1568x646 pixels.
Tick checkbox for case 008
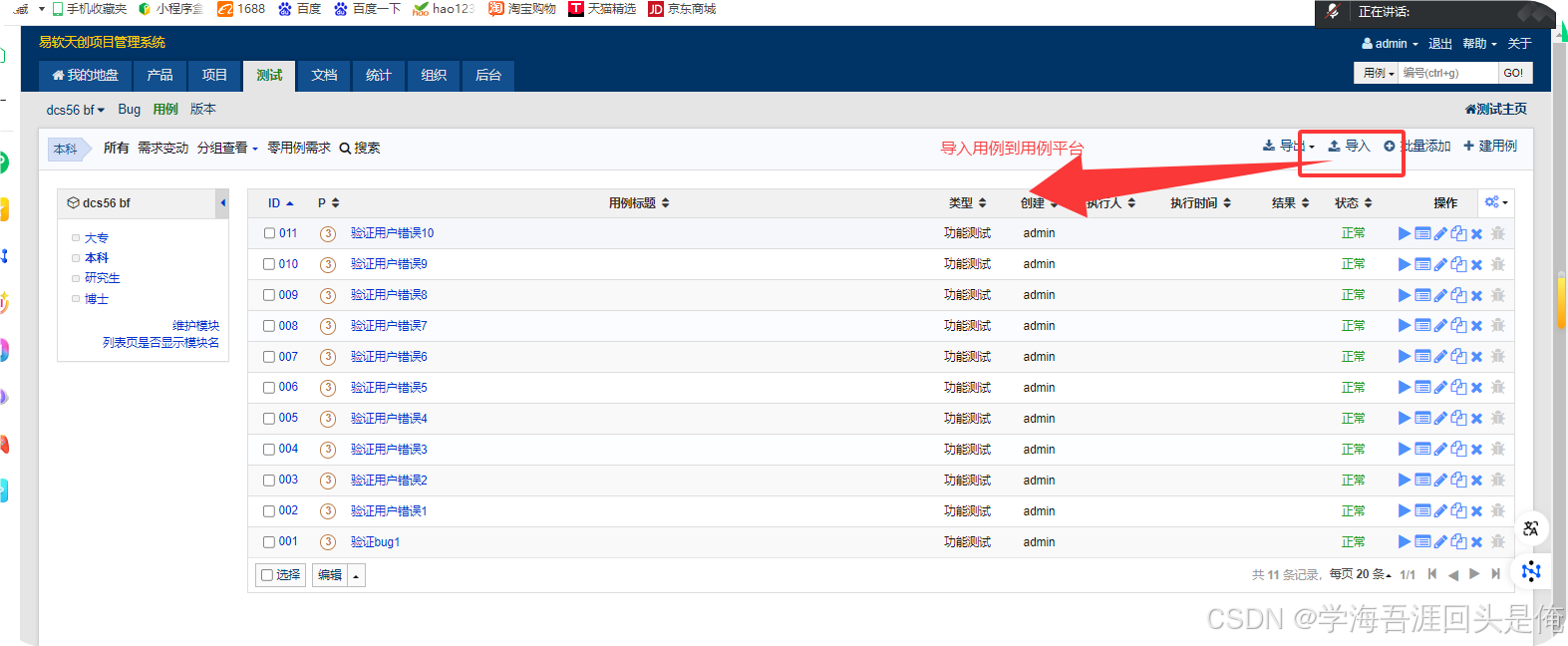(269, 326)
